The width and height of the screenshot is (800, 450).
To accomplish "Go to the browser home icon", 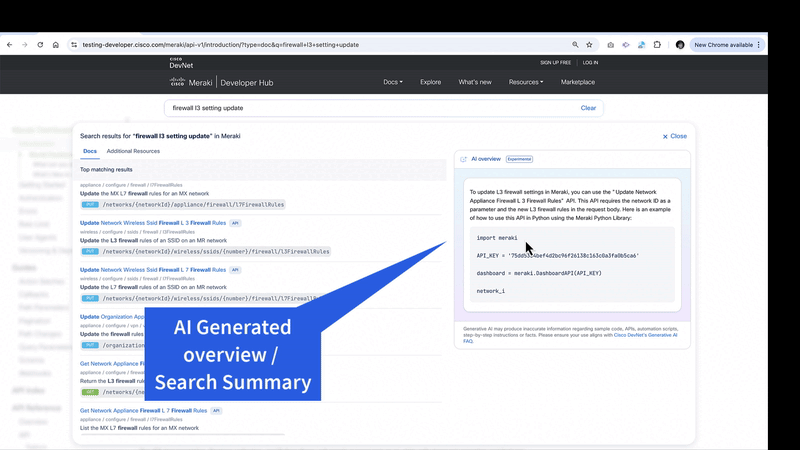I will tap(56, 45).
